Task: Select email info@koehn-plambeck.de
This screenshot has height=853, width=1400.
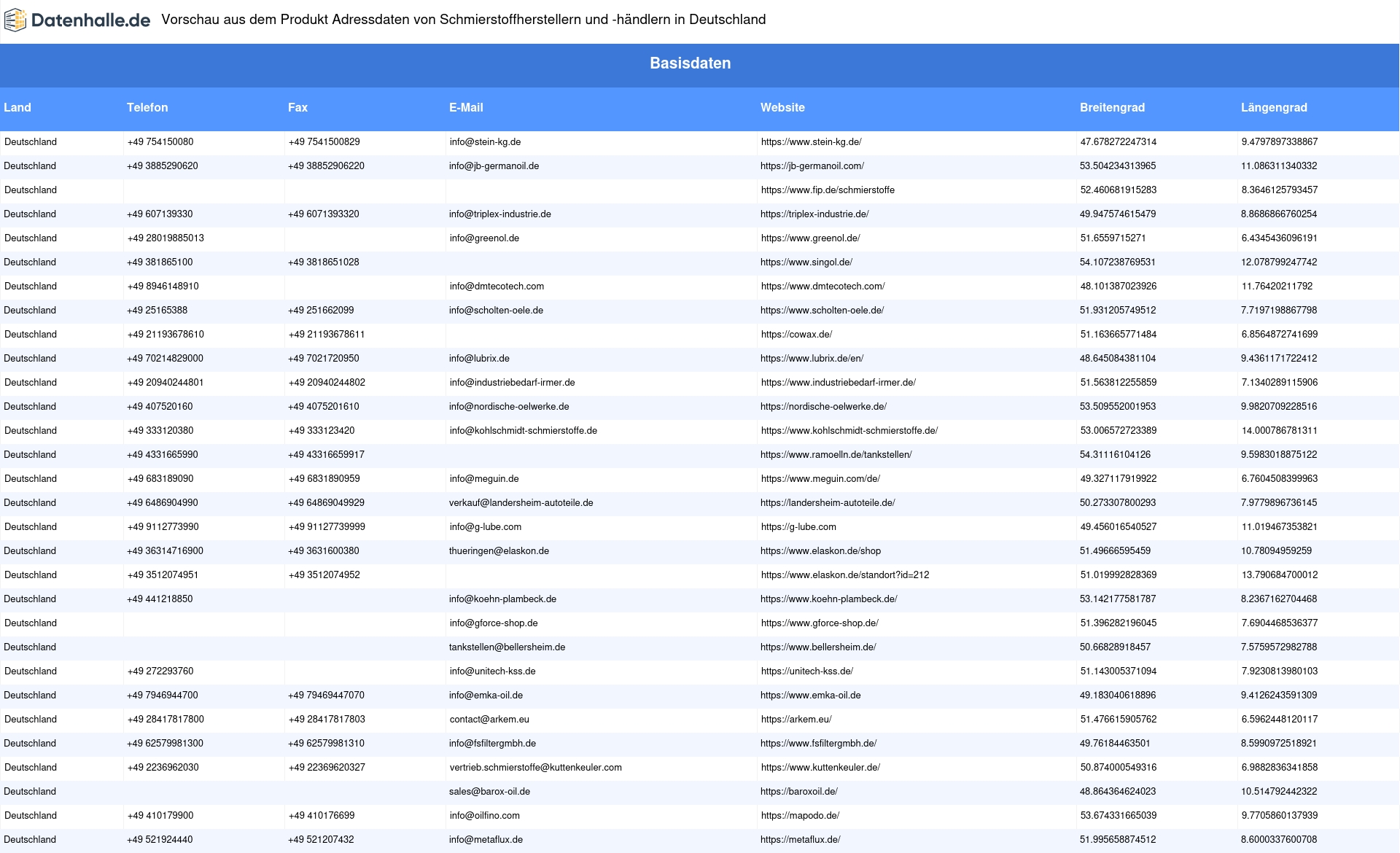Action: [x=502, y=599]
